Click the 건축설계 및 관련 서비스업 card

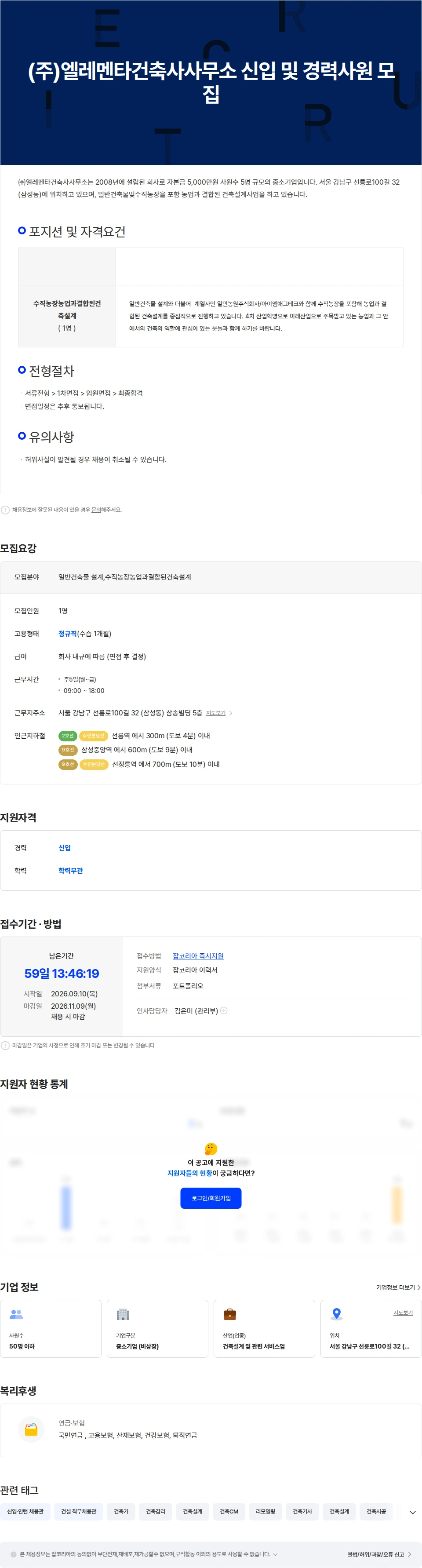[x=264, y=1329]
